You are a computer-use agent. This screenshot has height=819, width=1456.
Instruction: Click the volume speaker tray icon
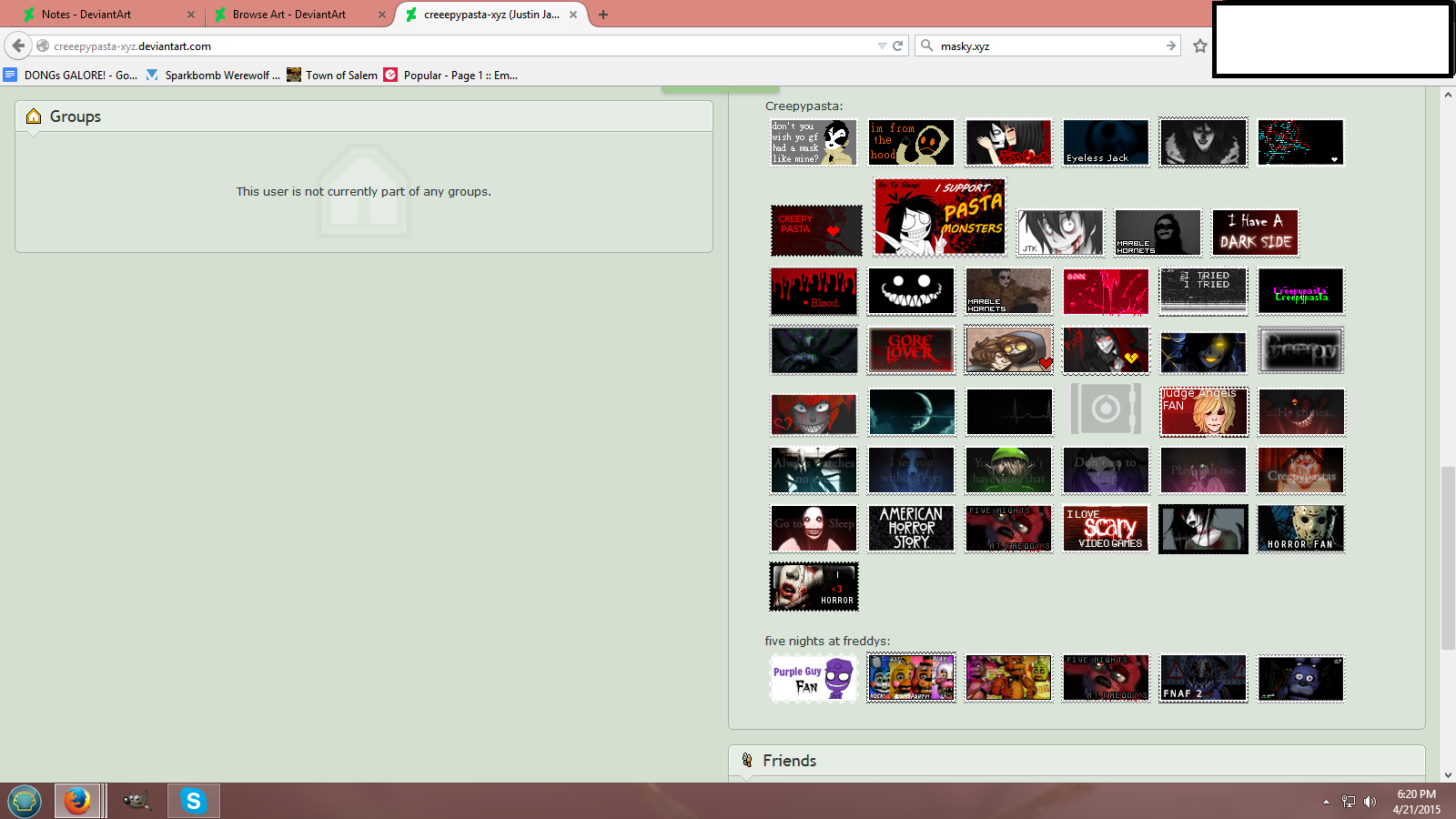[1370, 802]
